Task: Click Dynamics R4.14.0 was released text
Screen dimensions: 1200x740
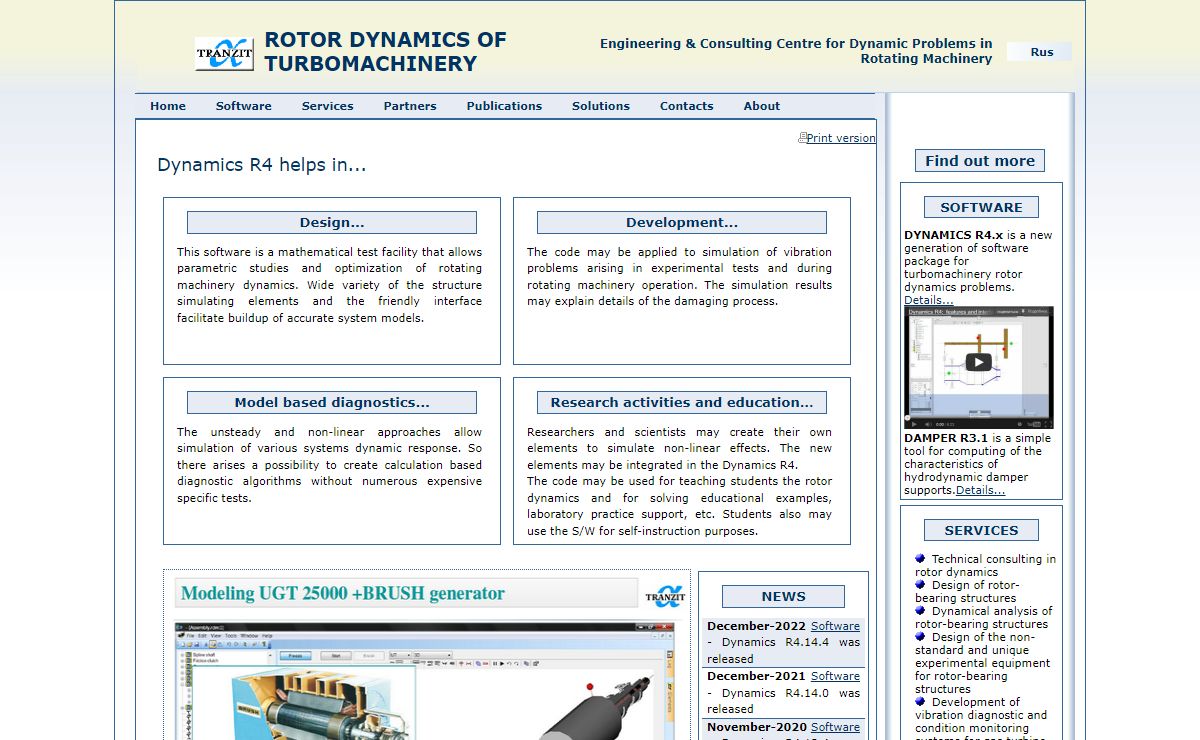Action: 783,700
